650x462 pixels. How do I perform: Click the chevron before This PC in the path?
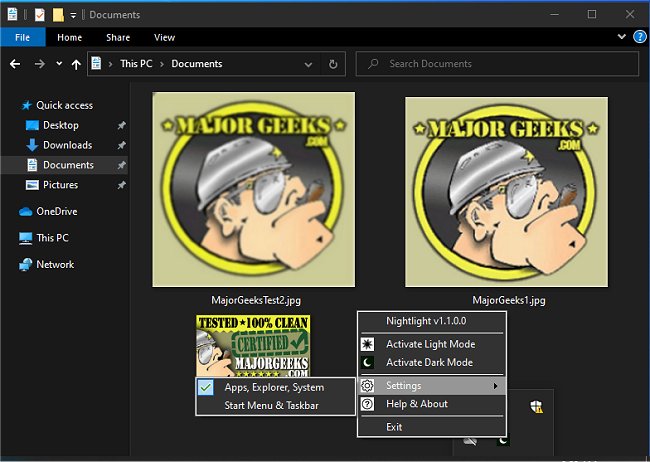(110, 64)
